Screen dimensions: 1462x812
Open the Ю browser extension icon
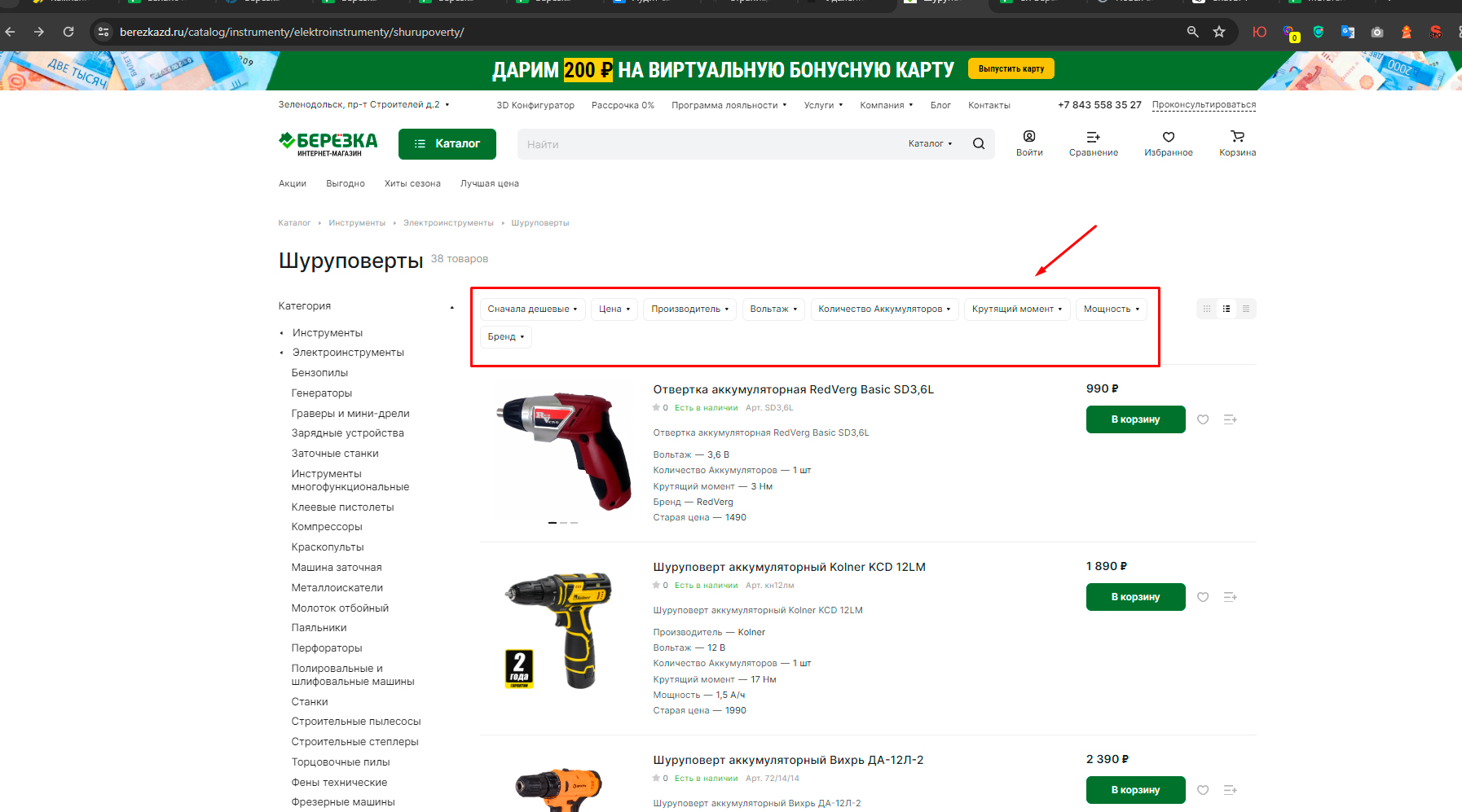pyautogui.click(x=1259, y=32)
